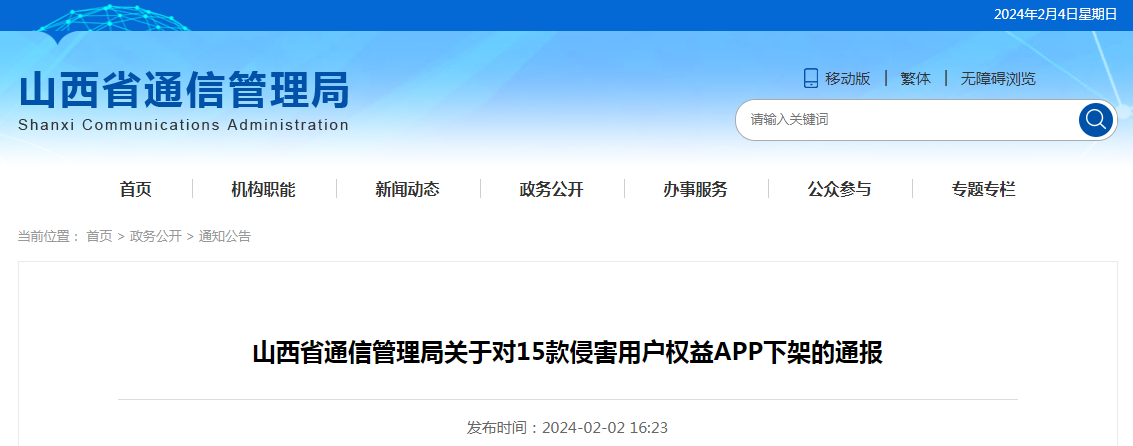Screen dimensions: 1133x446
Task: Open the 政务公开 navigation menu
Action: point(551,189)
